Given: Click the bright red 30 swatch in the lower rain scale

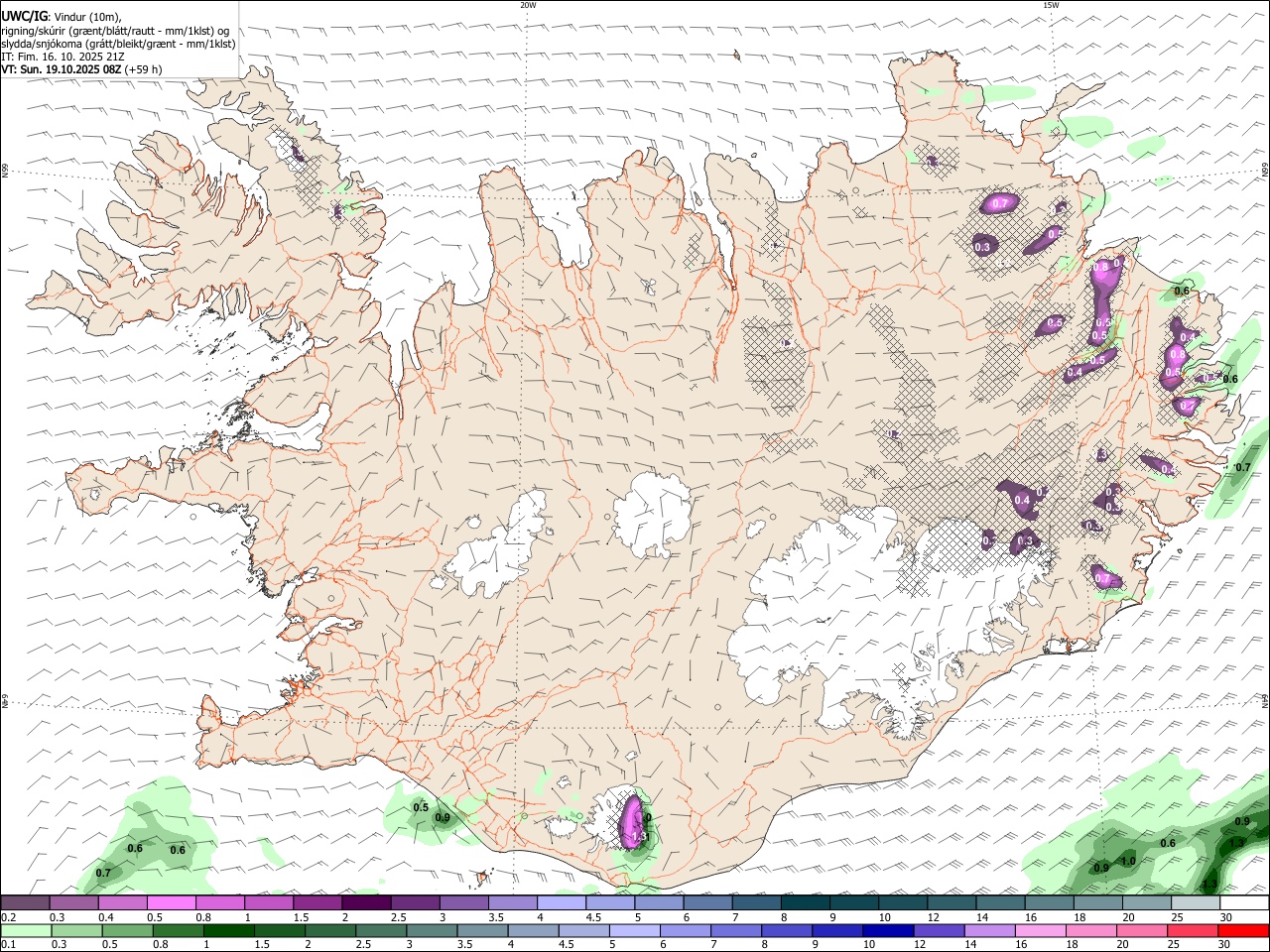Looking at the screenshot, I should (x=1244, y=931).
